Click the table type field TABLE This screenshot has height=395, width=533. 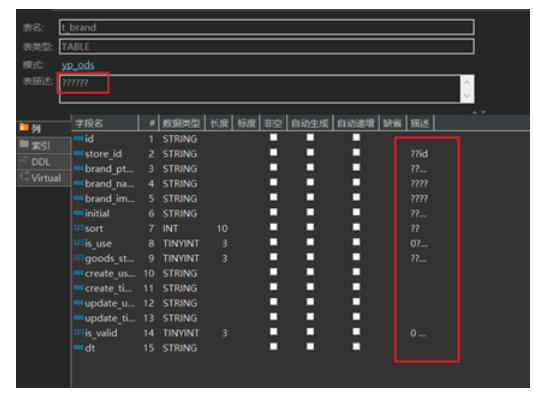266,47
